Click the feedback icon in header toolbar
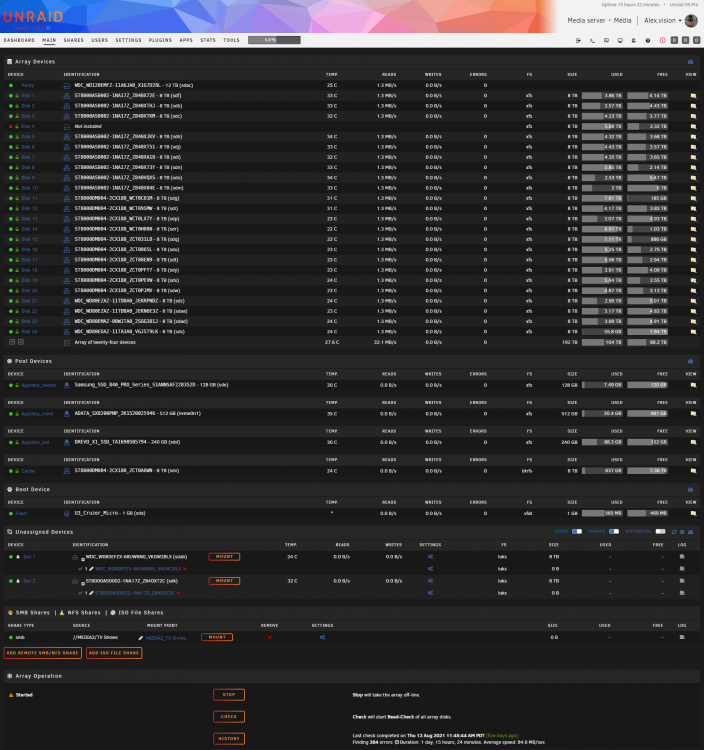The image size is (704, 750). tap(606, 41)
